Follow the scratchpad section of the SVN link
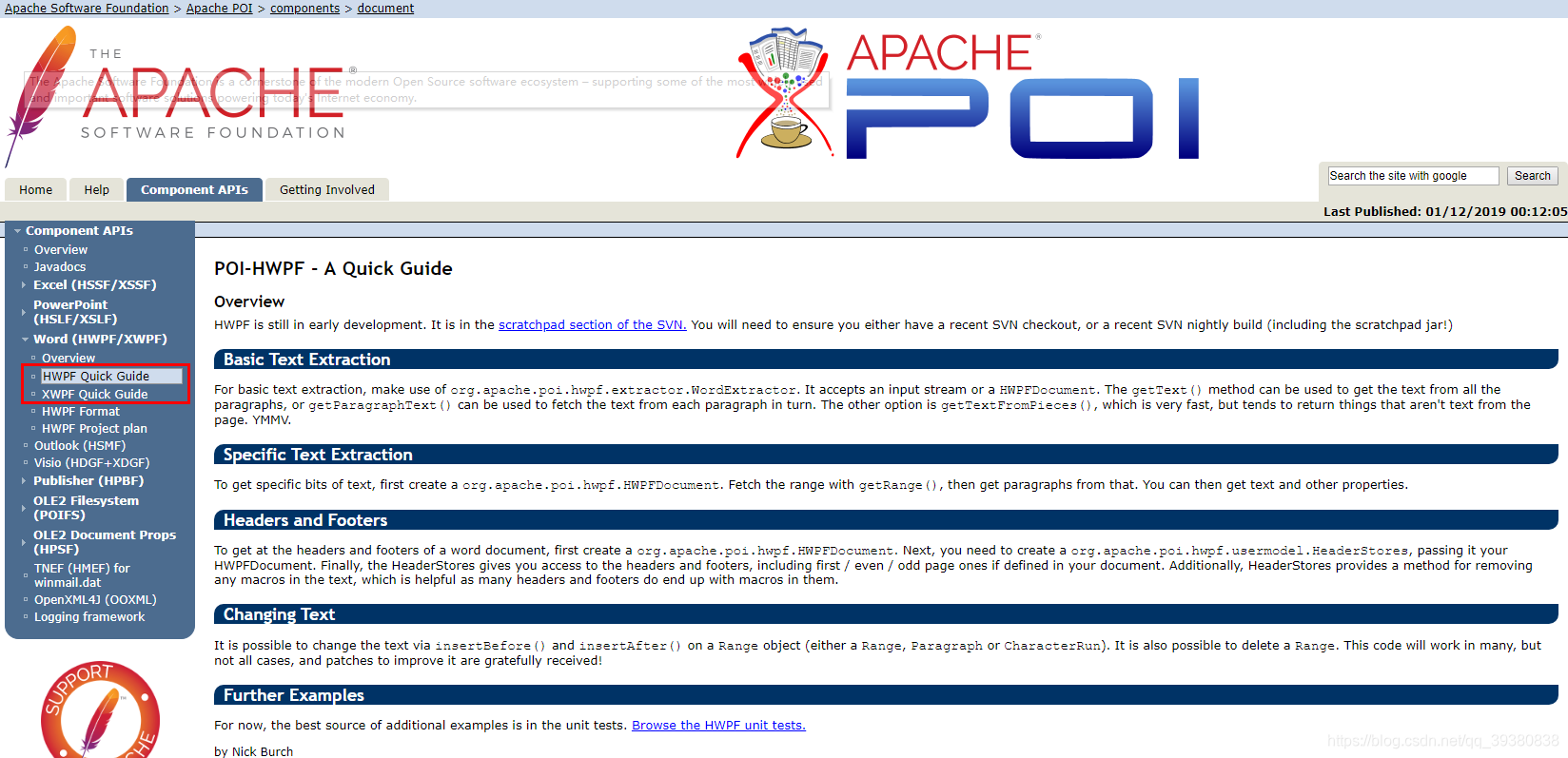This screenshot has width=1568, height=758. [593, 325]
